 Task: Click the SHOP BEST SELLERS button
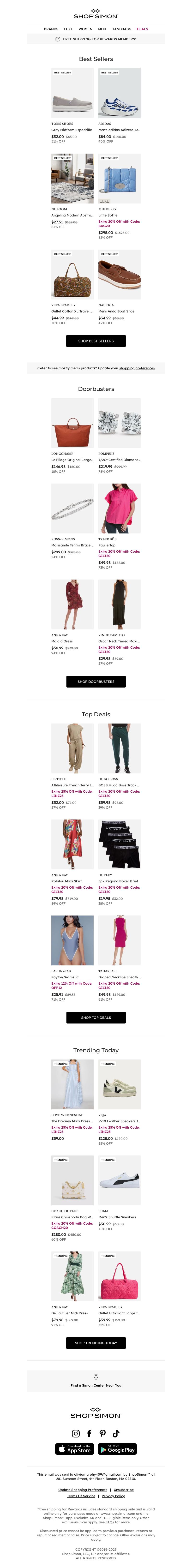pos(96,341)
